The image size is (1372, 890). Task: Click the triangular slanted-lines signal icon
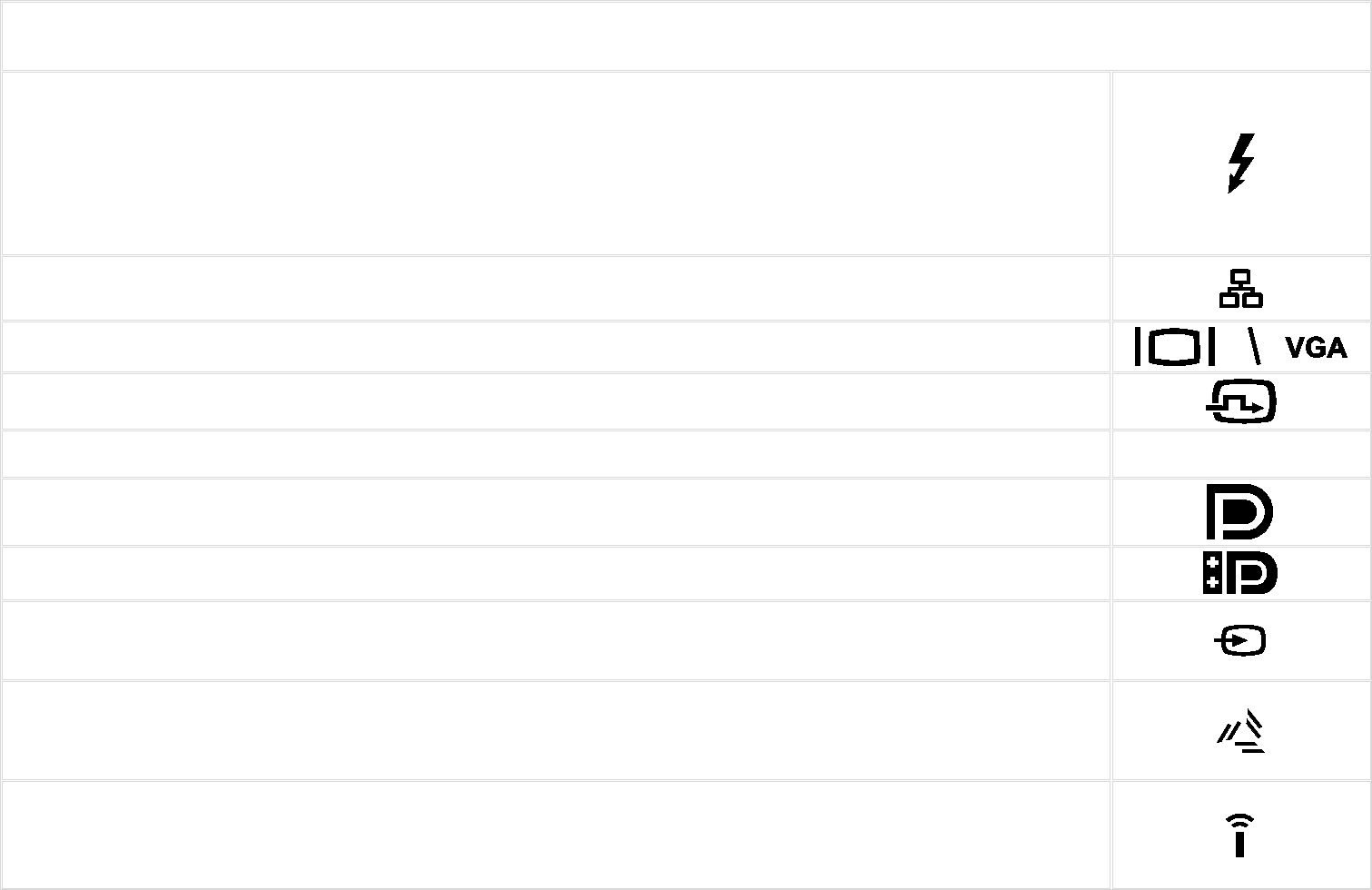[x=1241, y=731]
